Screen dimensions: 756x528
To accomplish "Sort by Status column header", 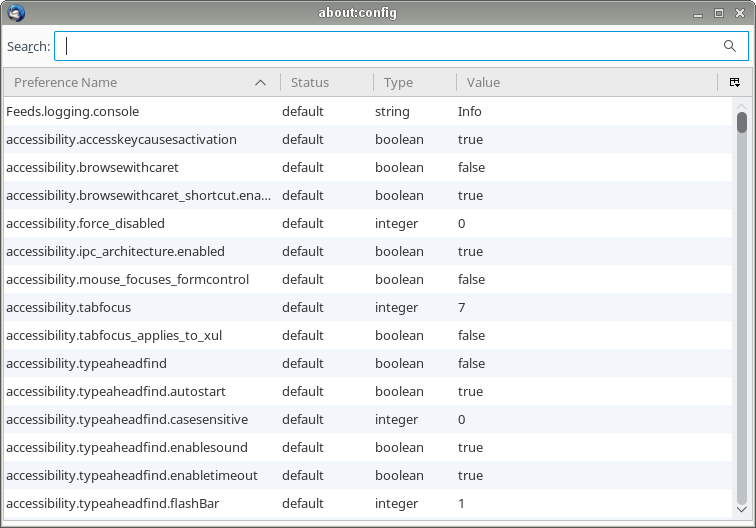I will [x=310, y=83].
